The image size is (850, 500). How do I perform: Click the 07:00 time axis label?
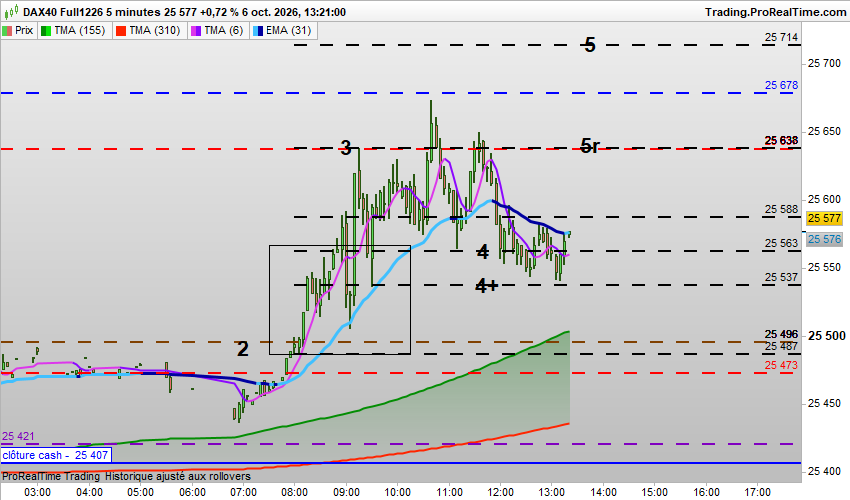pos(243,492)
